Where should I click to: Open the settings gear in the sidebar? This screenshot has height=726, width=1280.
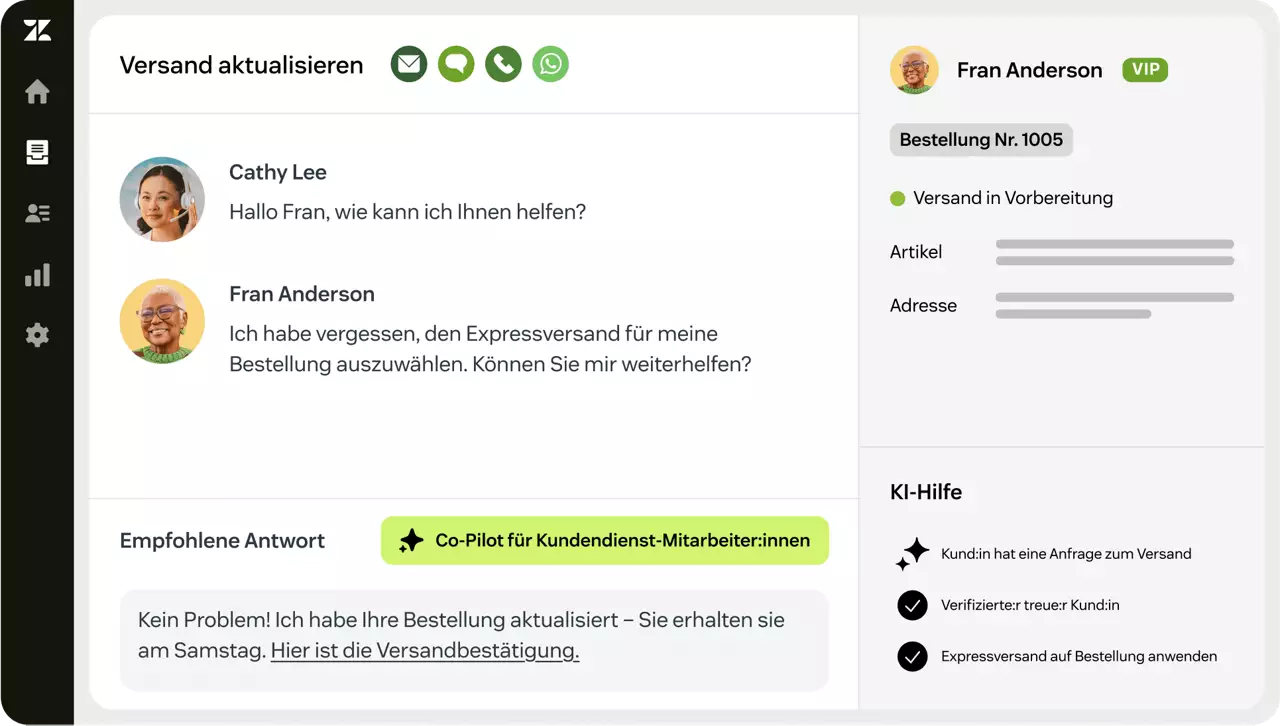click(37, 335)
